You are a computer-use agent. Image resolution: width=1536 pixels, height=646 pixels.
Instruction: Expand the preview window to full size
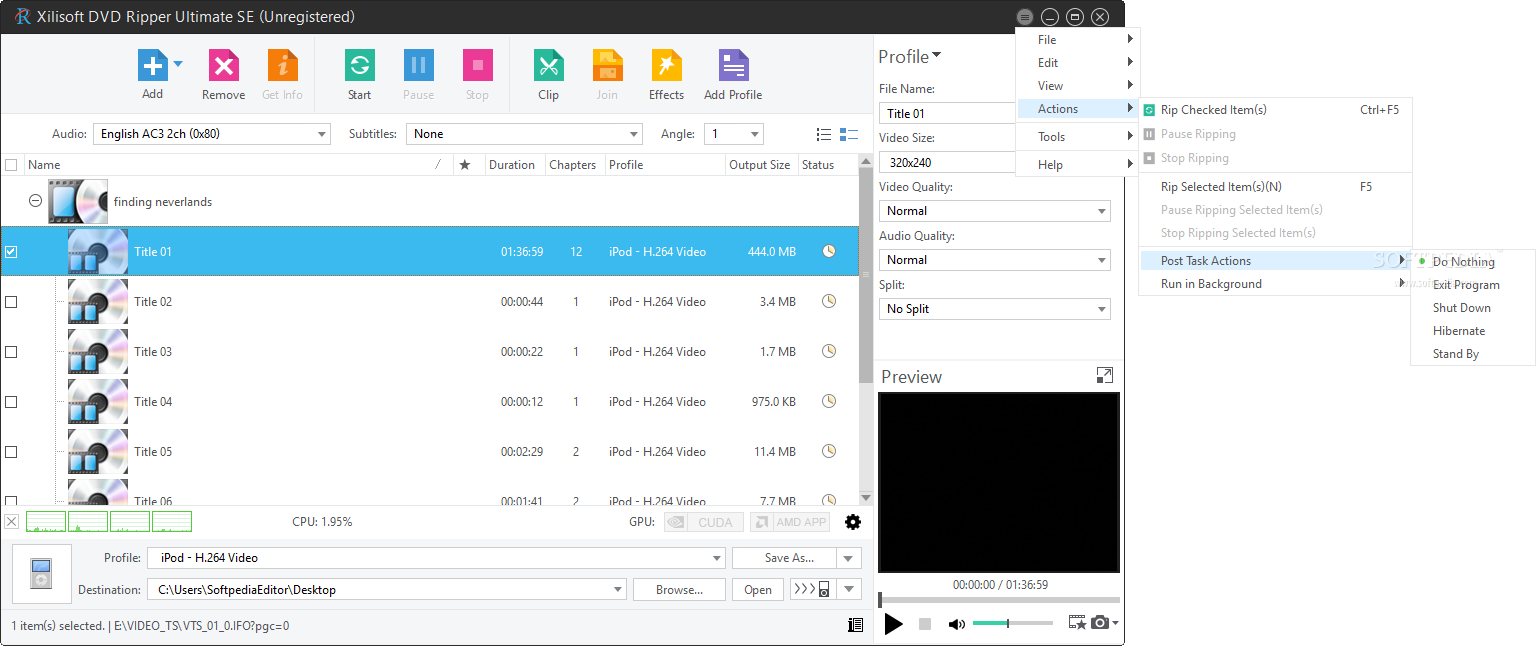coord(1104,375)
